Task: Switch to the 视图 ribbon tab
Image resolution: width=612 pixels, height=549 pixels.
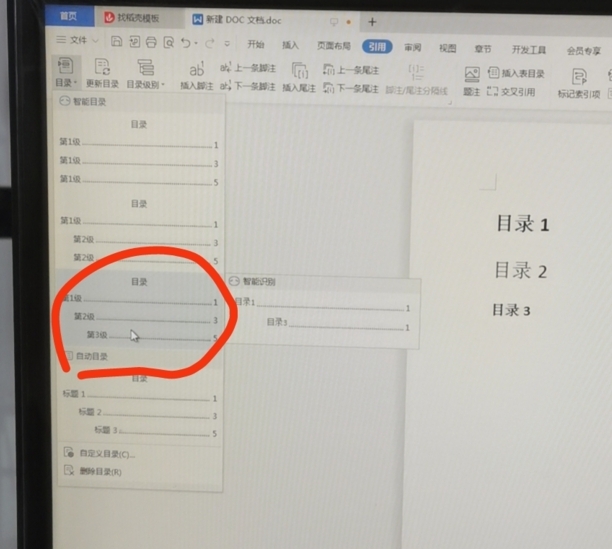Action: click(447, 48)
